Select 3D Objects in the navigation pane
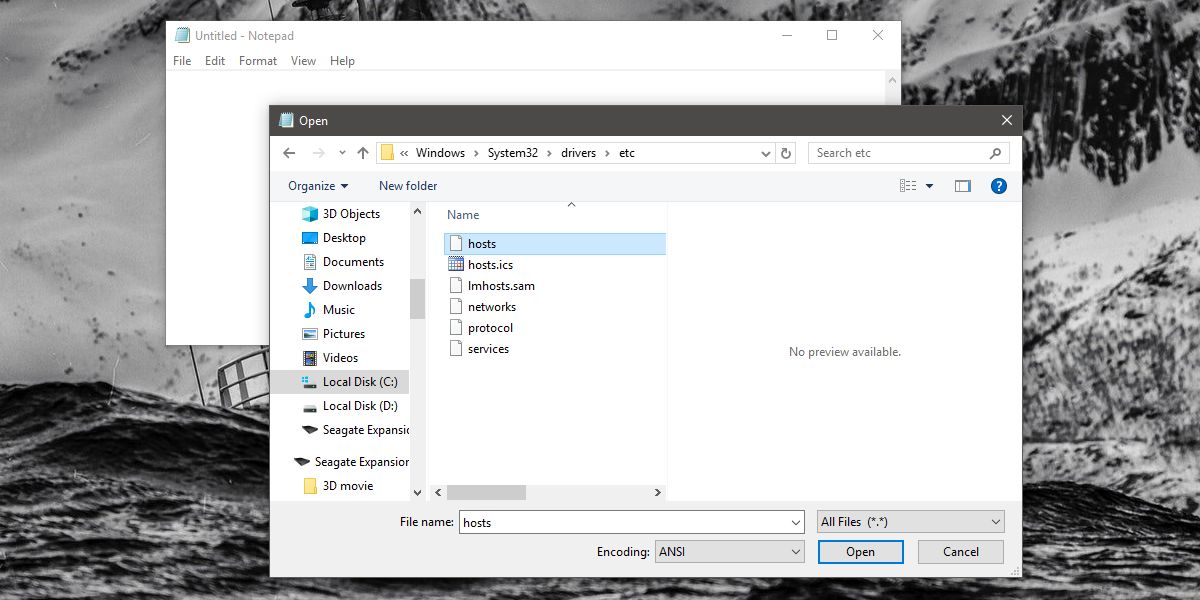The image size is (1200, 600). pyautogui.click(x=351, y=214)
